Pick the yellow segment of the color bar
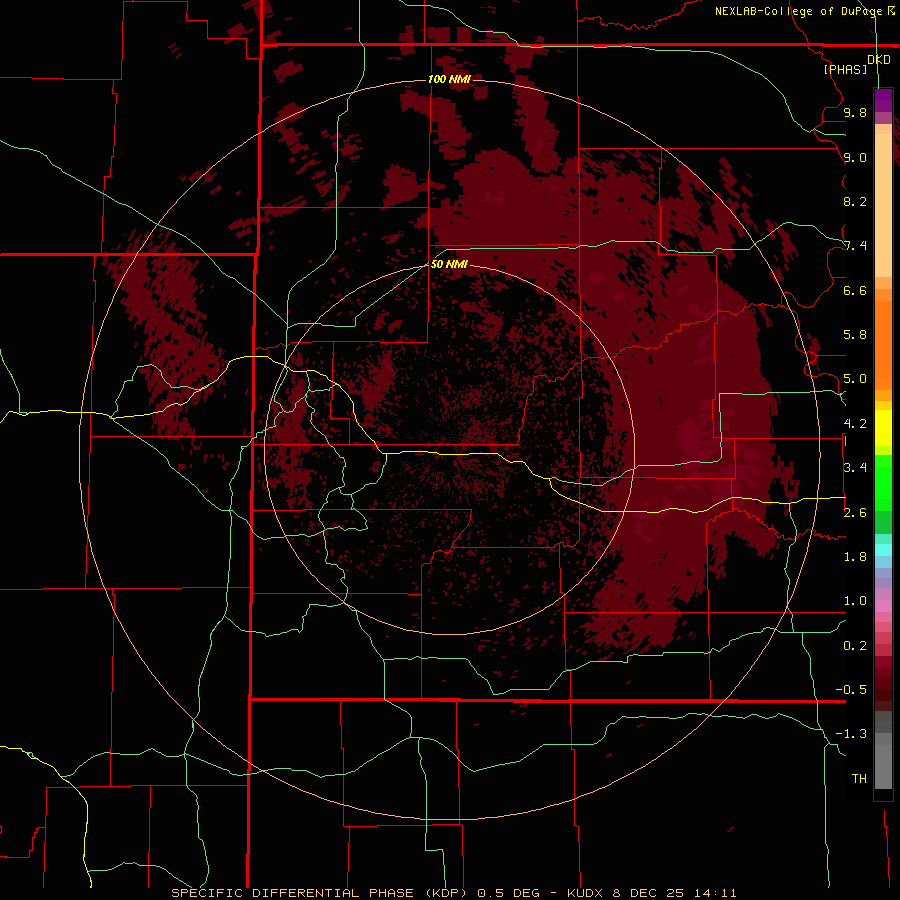This screenshot has height=900, width=900. click(x=883, y=428)
